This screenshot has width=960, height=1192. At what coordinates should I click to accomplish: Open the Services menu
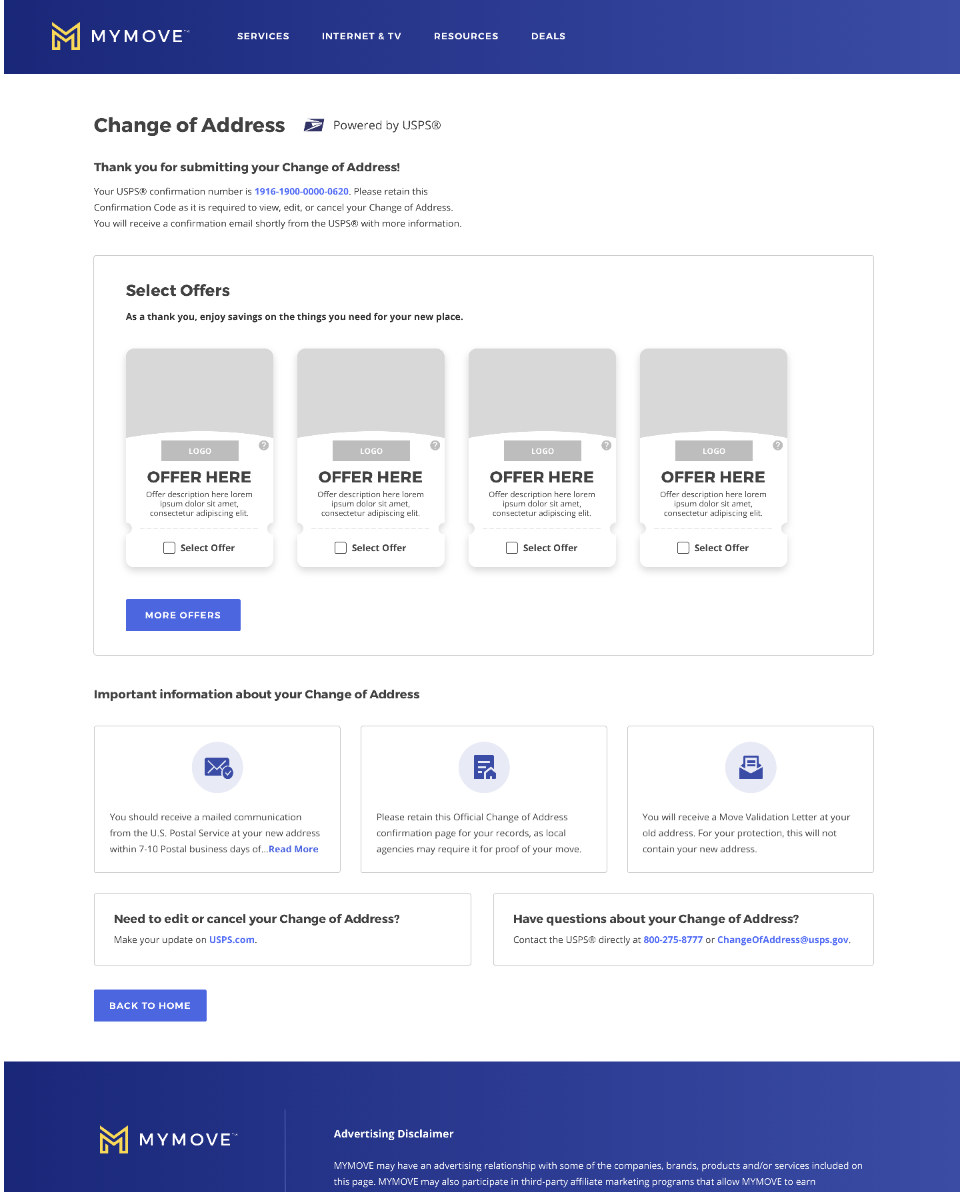point(263,36)
